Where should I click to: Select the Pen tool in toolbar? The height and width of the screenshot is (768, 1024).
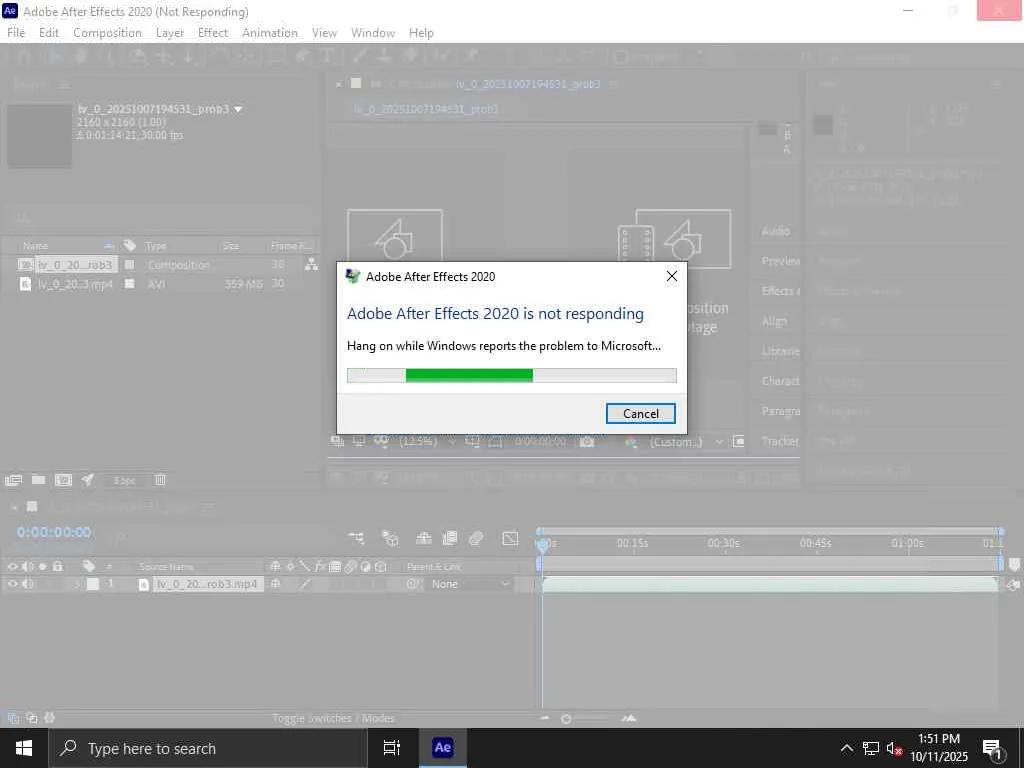(x=302, y=57)
